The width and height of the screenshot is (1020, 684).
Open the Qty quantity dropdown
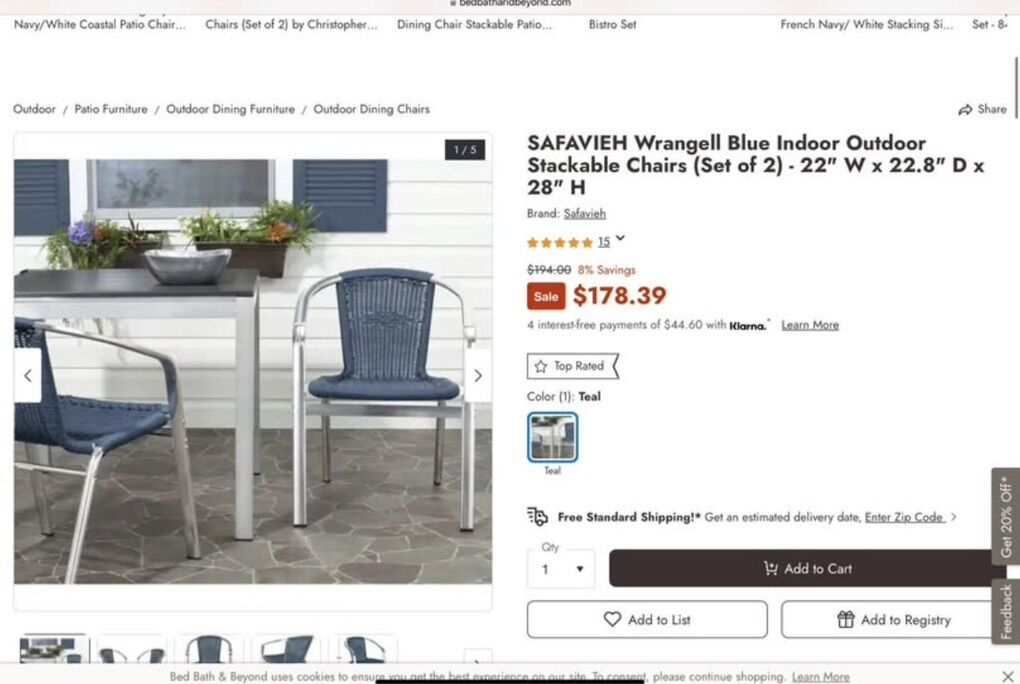561,569
